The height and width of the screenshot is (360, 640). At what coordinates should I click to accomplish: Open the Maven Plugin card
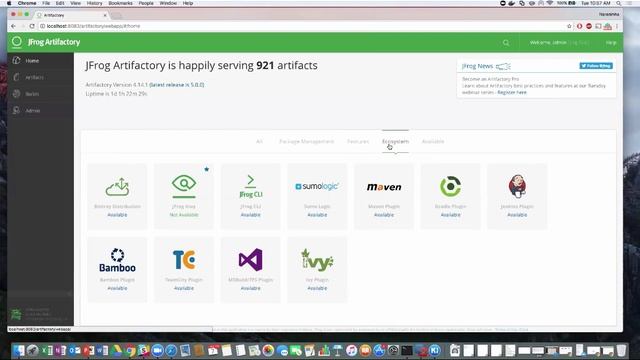[384, 196]
